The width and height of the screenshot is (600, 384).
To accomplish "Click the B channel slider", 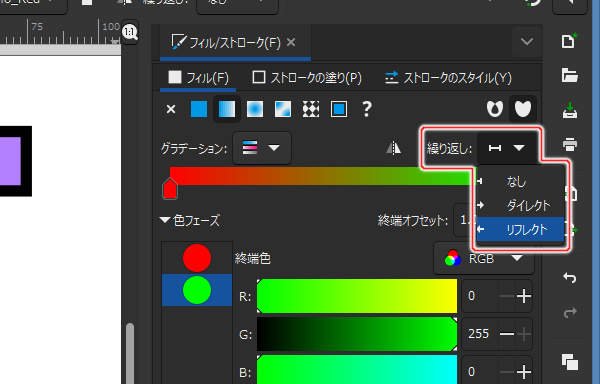I will tap(357, 369).
